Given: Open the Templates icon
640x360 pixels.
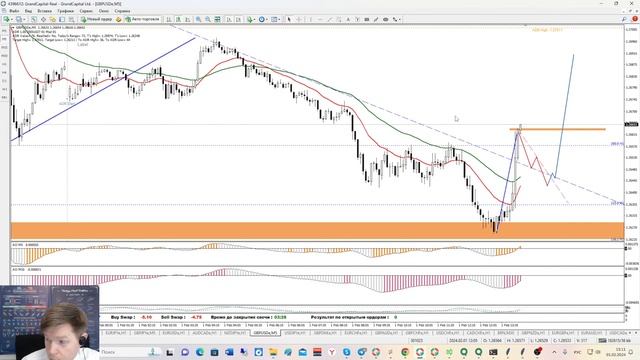Looking at the screenshot, I should (274, 19).
